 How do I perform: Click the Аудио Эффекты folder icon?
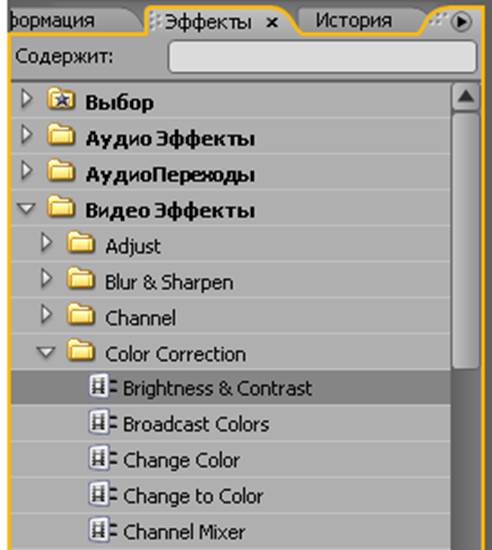[61, 134]
